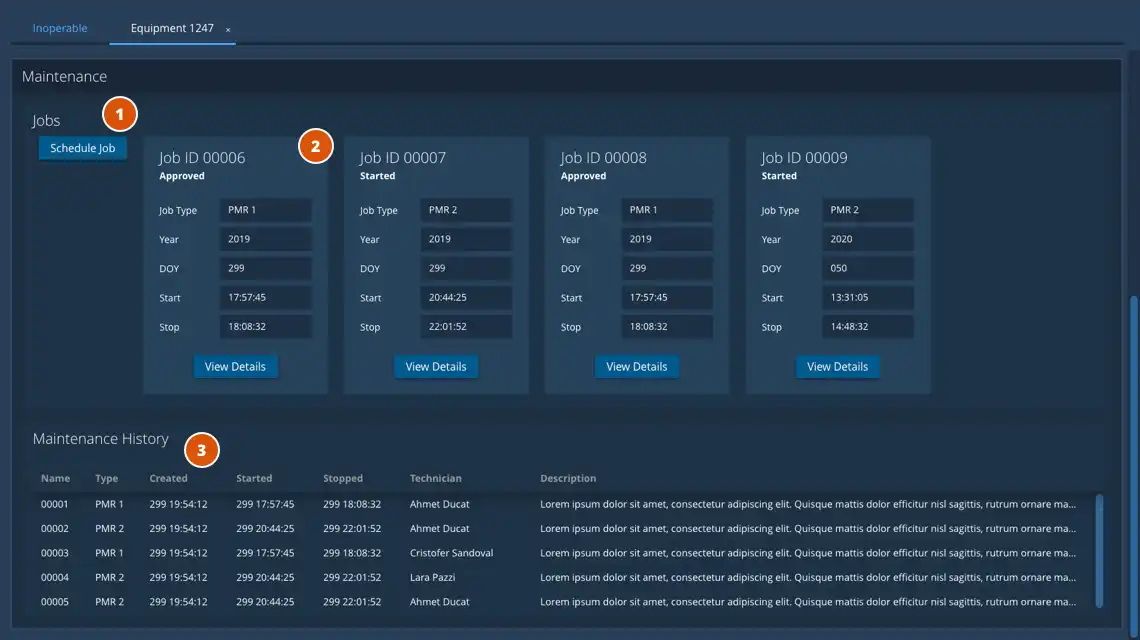View details of Job ID 00009

point(837,366)
